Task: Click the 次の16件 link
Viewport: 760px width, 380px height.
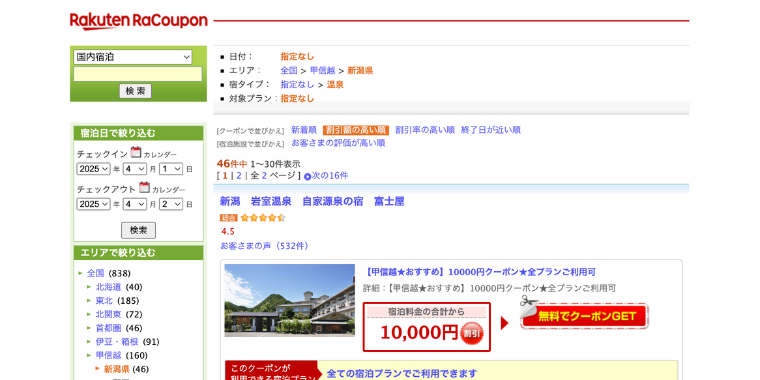Action: coord(330,175)
